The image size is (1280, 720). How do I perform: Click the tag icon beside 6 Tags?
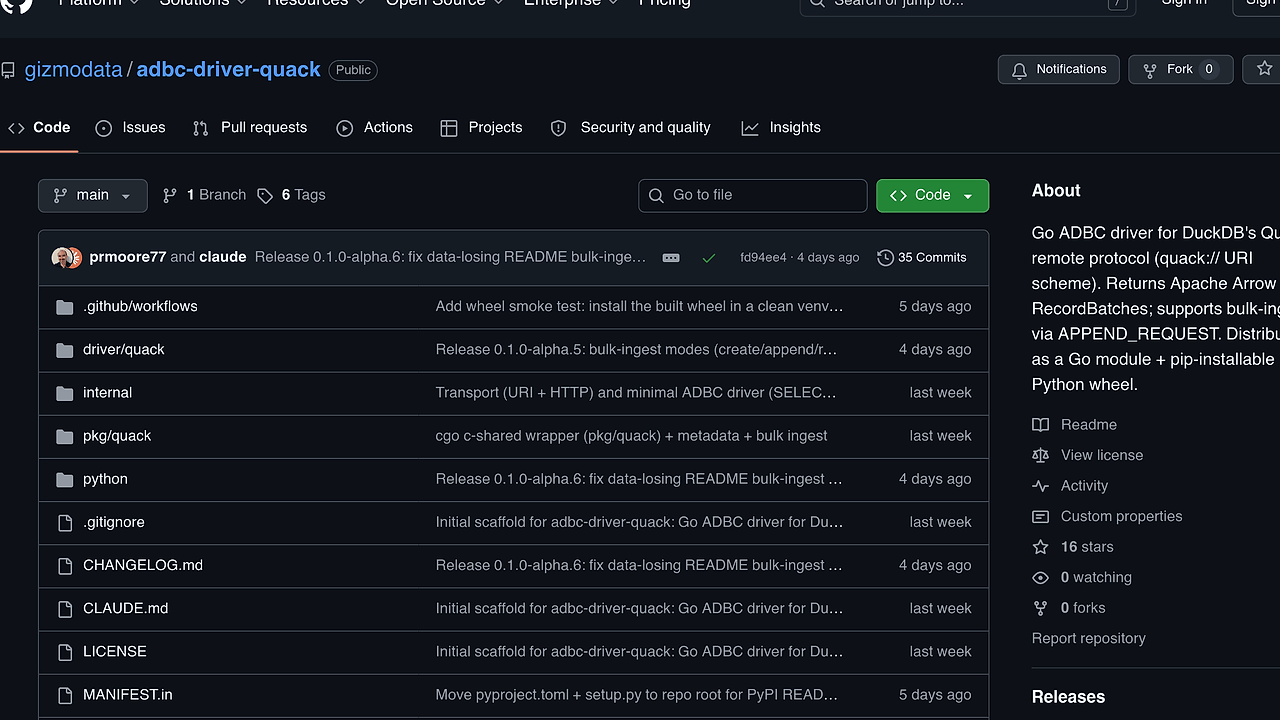(265, 196)
